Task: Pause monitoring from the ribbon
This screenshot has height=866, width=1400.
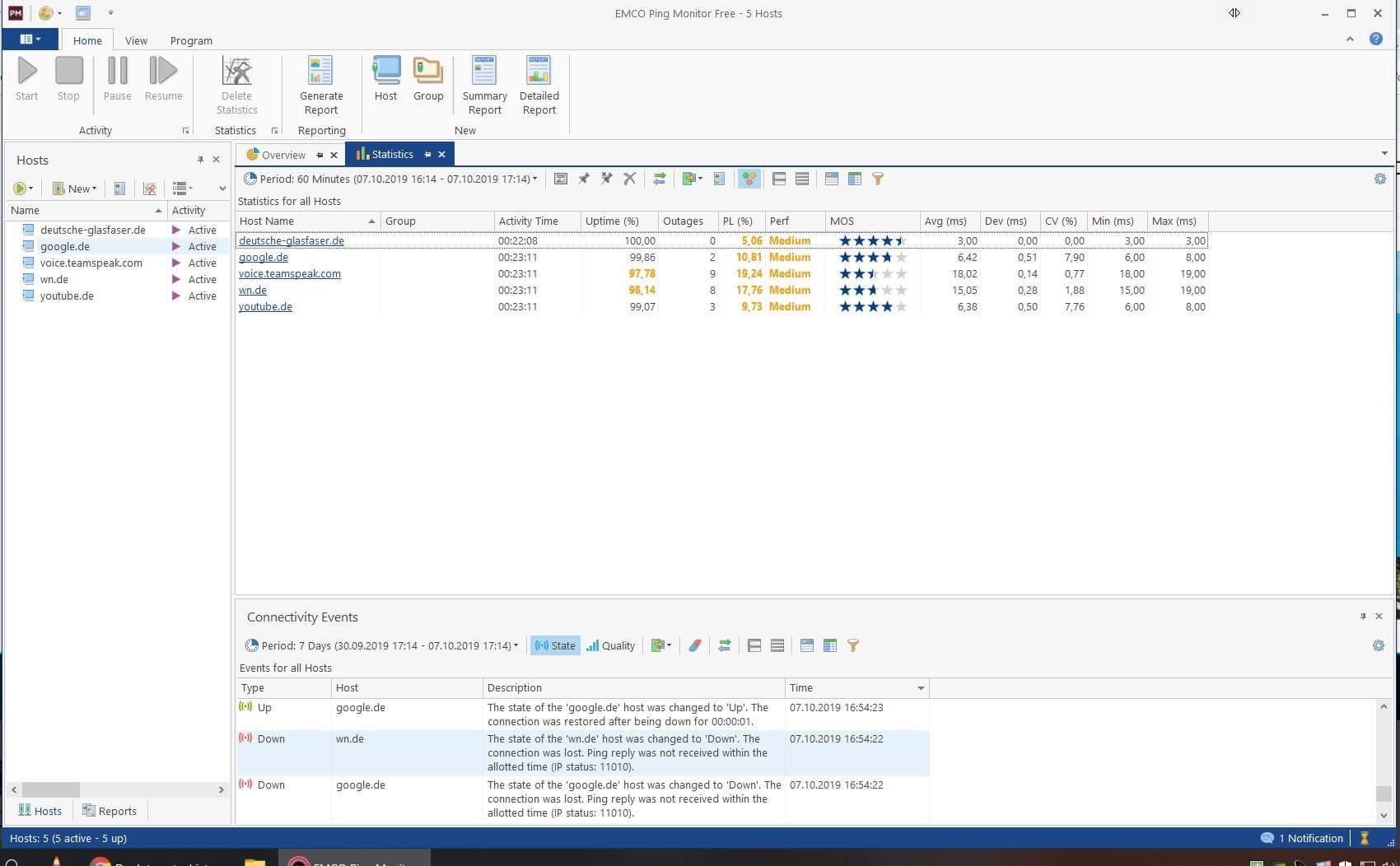Action: 118,79
